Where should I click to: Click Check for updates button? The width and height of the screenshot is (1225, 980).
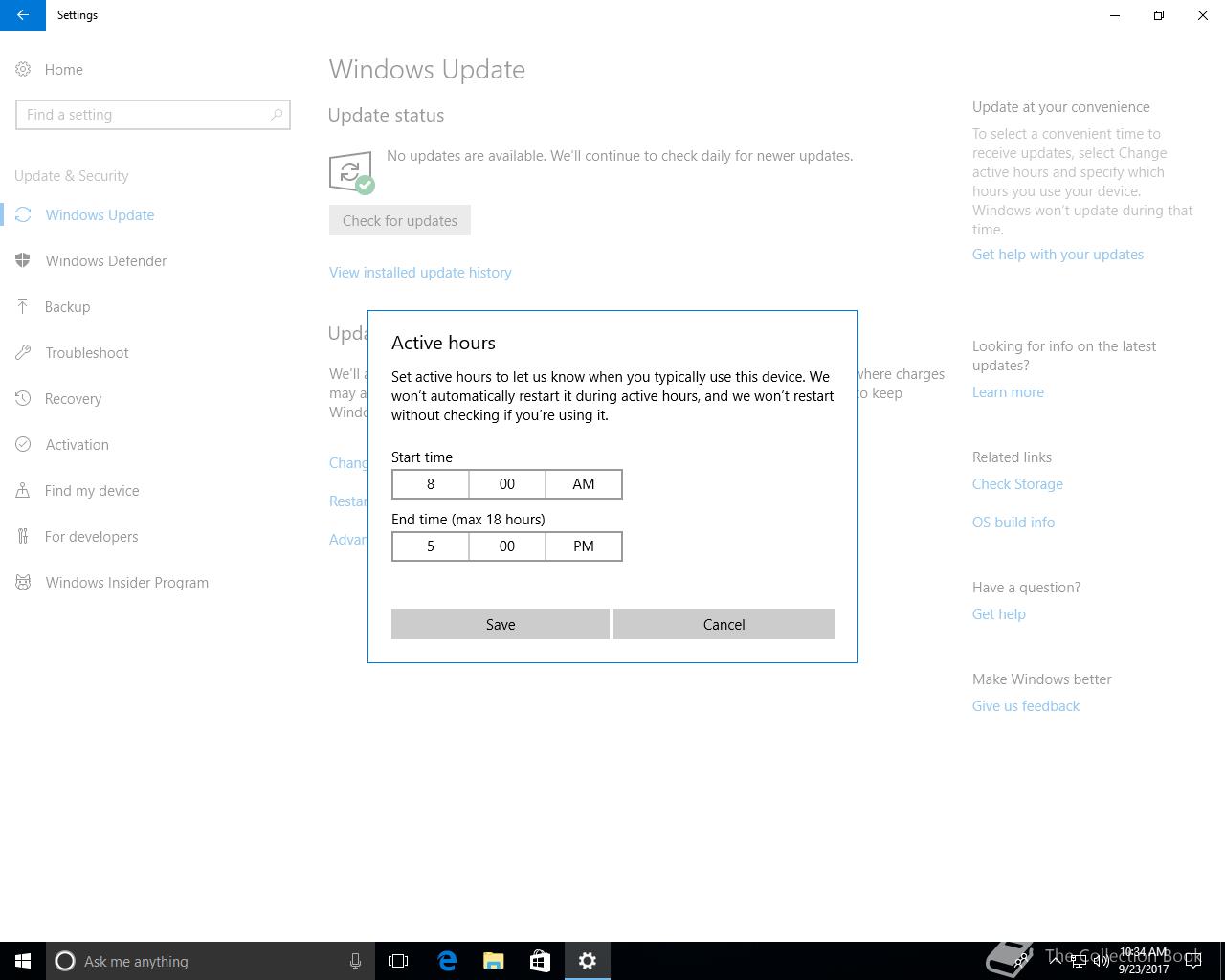(400, 220)
